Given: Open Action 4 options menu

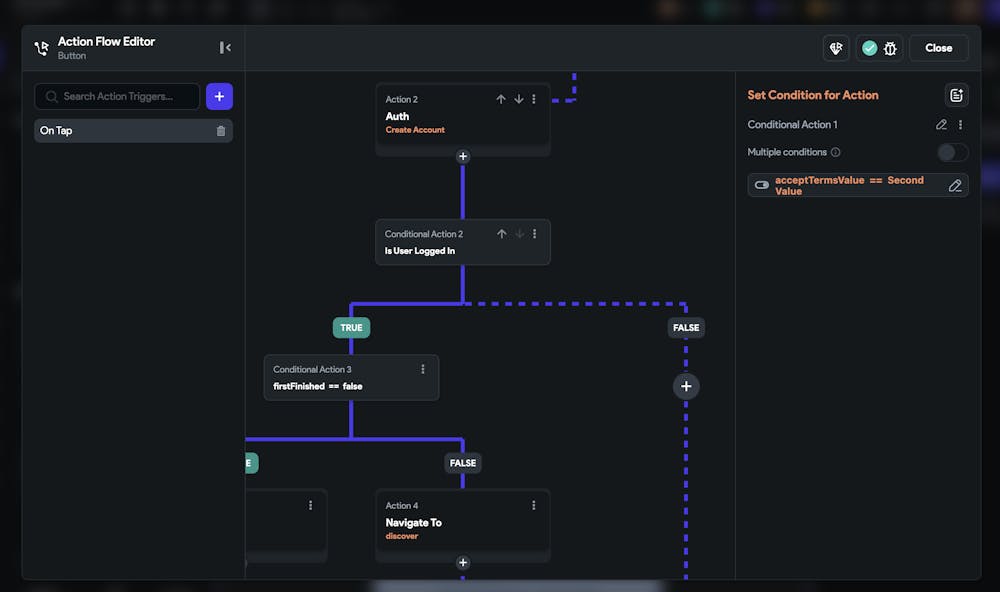Looking at the screenshot, I should click(534, 505).
